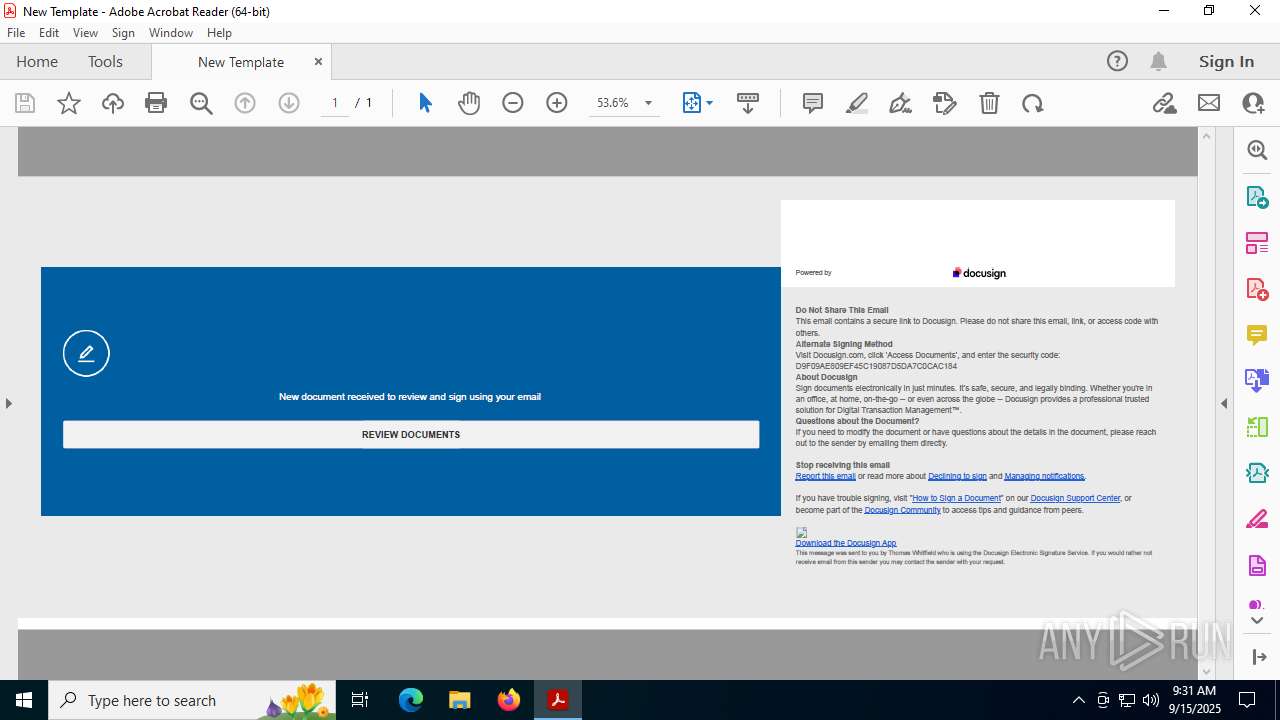Viewport: 1280px width, 720px height.
Task: Open Create PDF tool in right pane
Action: click(1257, 289)
